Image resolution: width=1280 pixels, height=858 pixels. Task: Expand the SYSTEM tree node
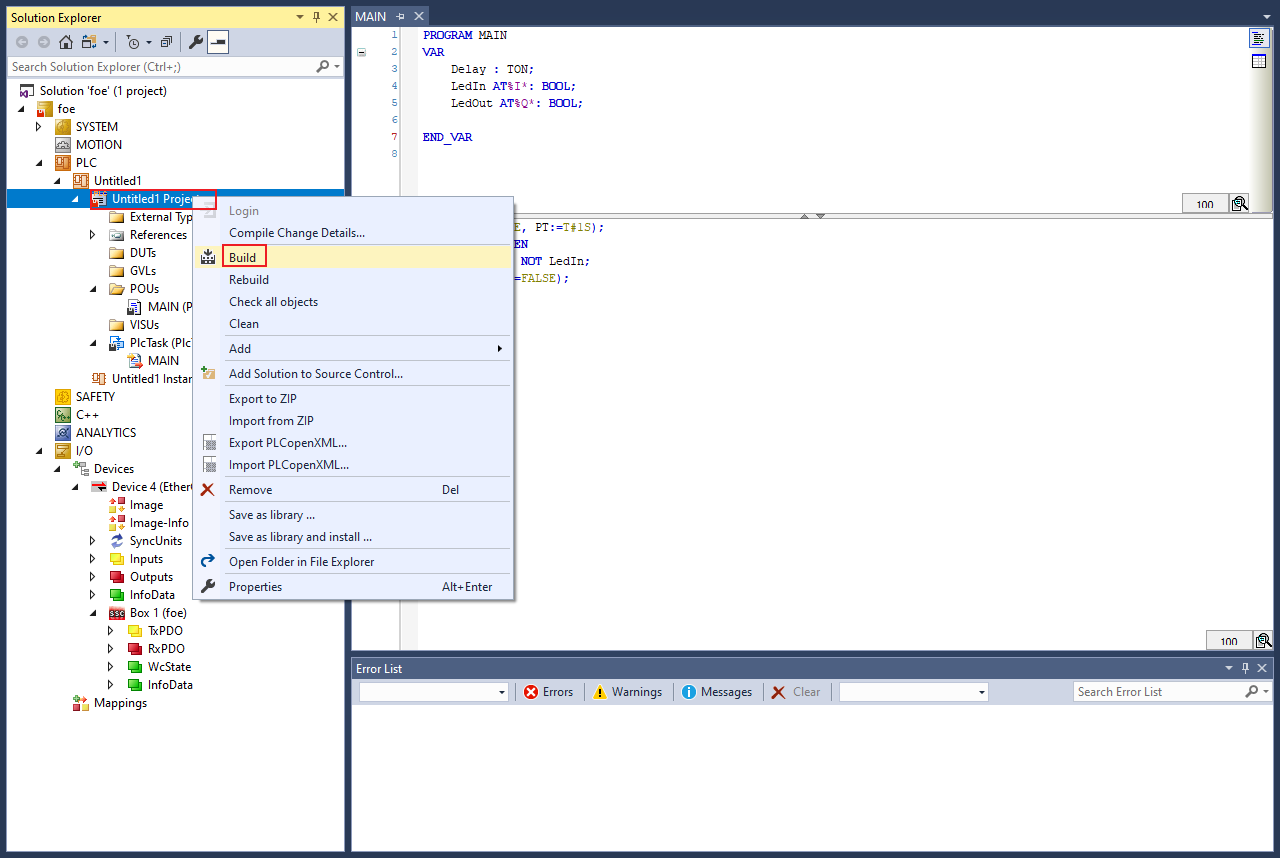39,127
